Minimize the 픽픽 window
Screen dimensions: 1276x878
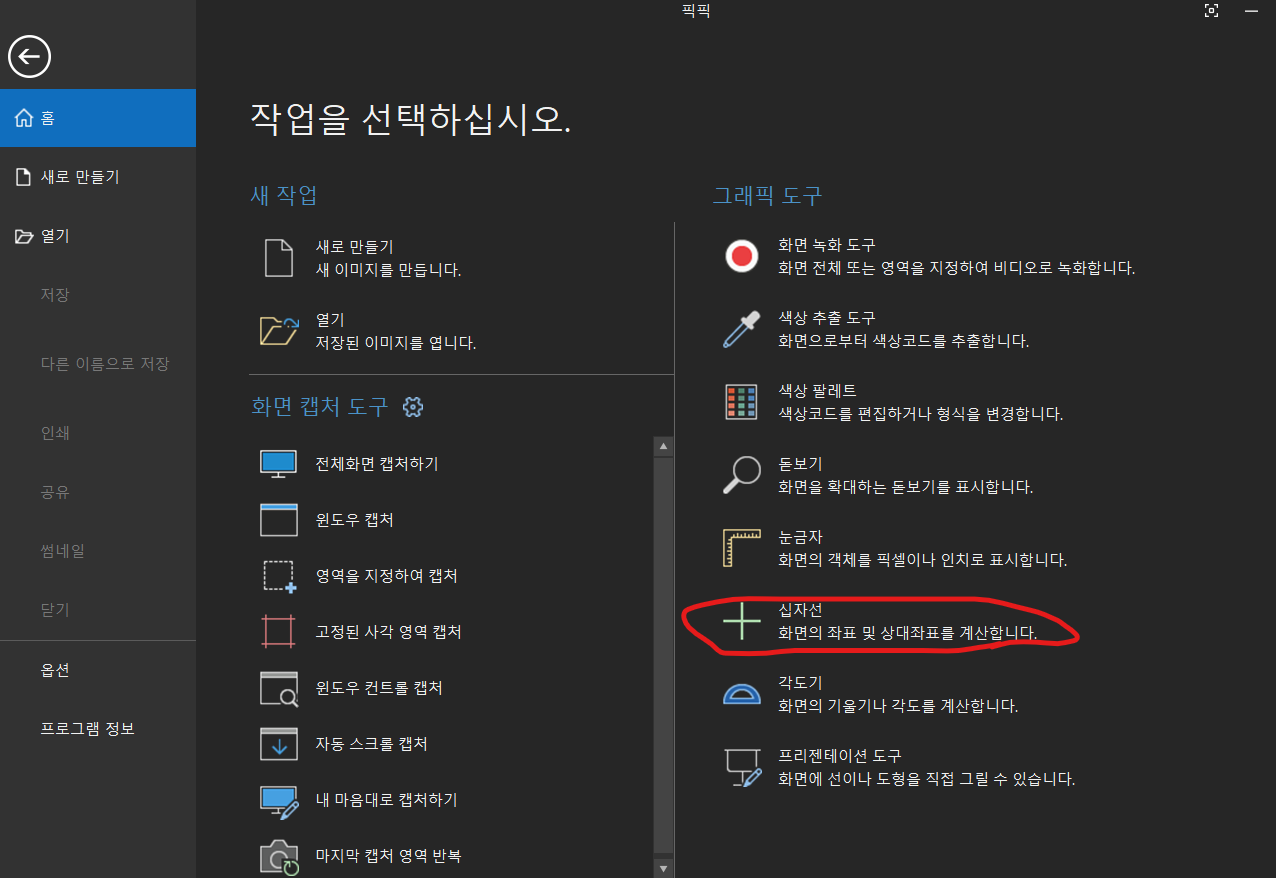click(1251, 11)
